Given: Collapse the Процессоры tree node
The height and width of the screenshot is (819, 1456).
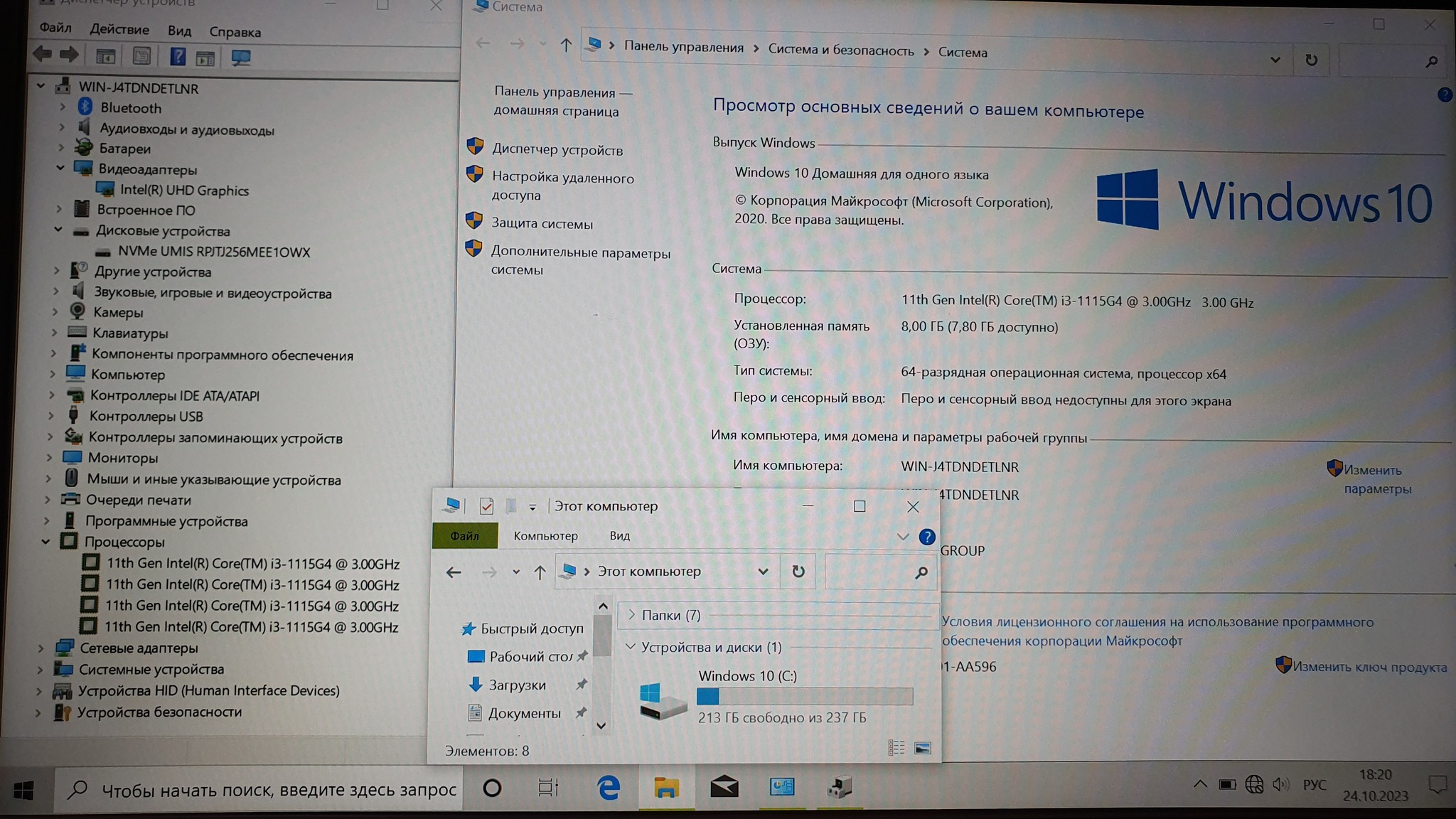Looking at the screenshot, I should pyautogui.click(x=46, y=542).
